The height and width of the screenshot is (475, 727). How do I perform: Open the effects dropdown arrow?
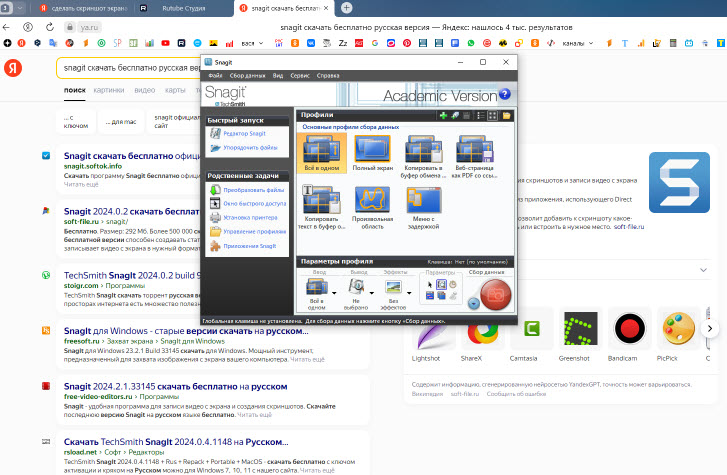coord(409,293)
